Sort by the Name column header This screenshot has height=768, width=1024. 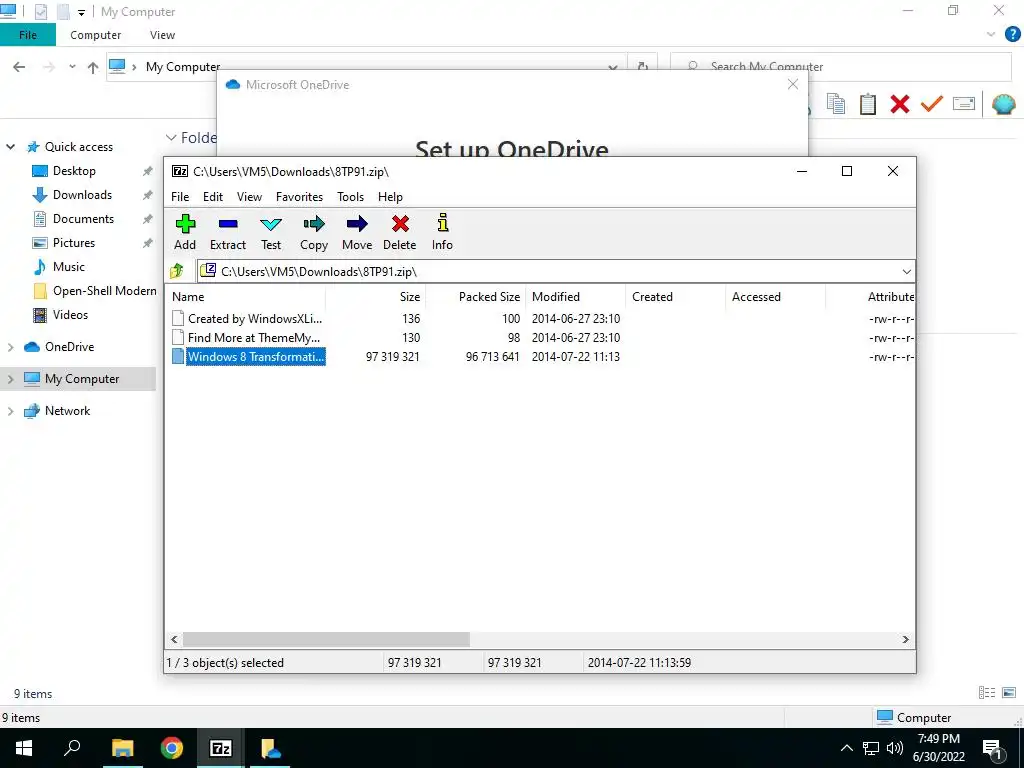[x=245, y=296]
